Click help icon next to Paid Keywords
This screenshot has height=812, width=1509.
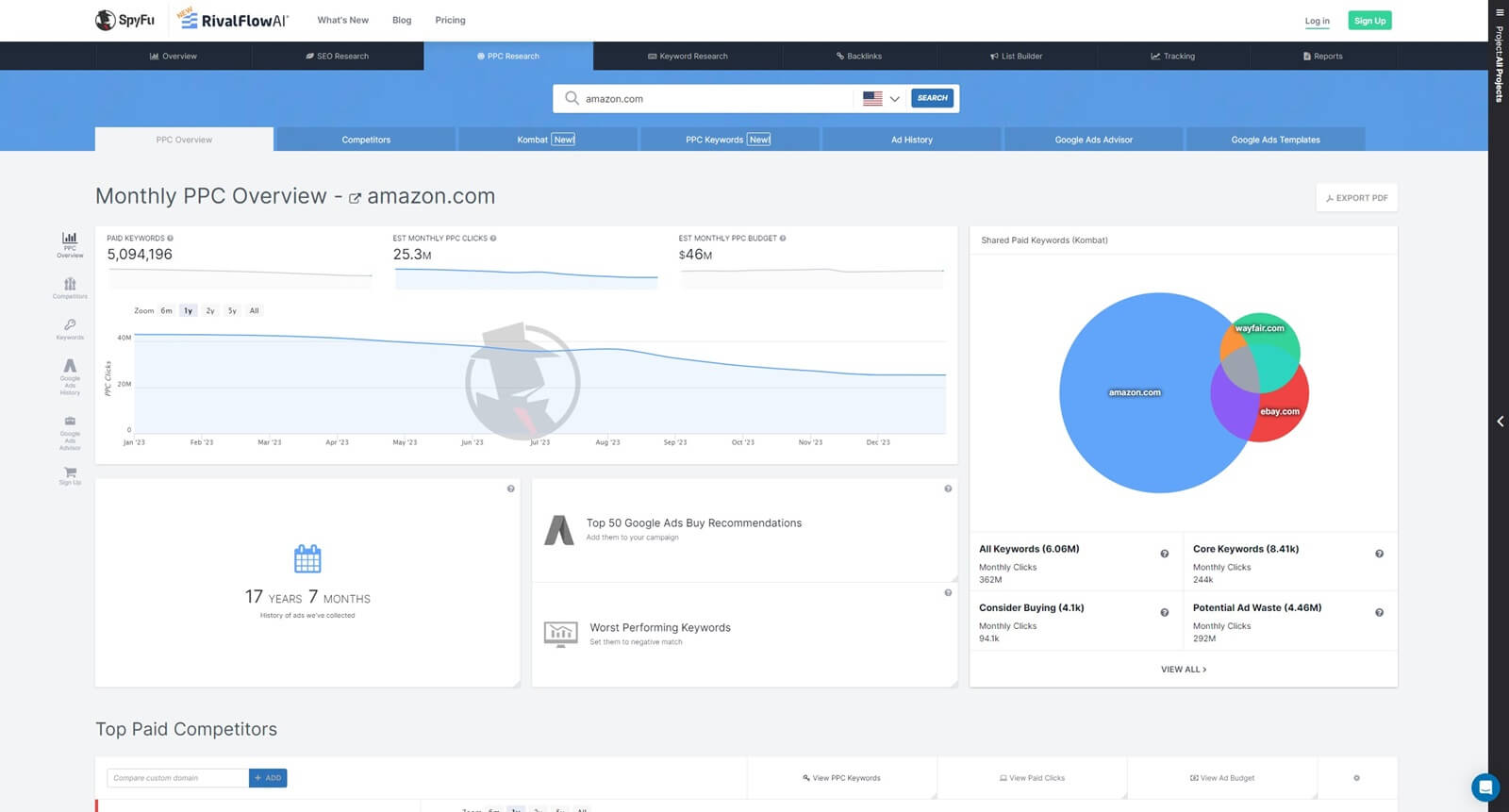170,238
